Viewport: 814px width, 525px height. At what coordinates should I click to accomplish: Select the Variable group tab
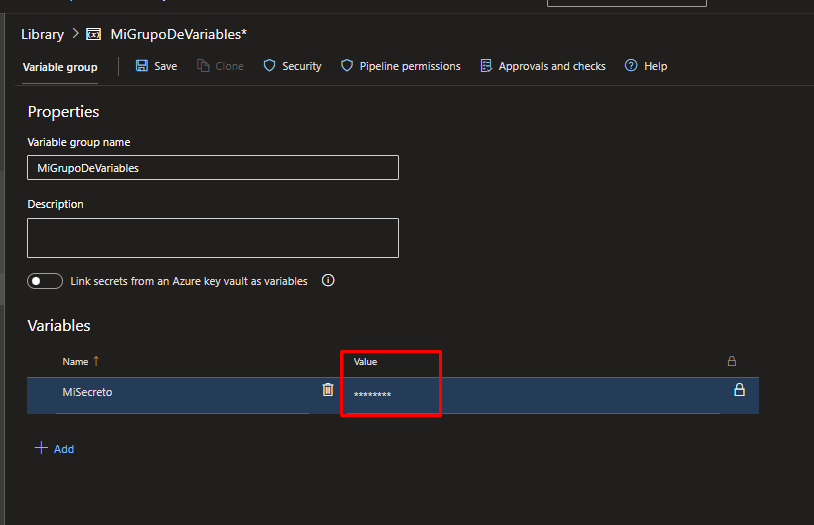click(x=60, y=67)
